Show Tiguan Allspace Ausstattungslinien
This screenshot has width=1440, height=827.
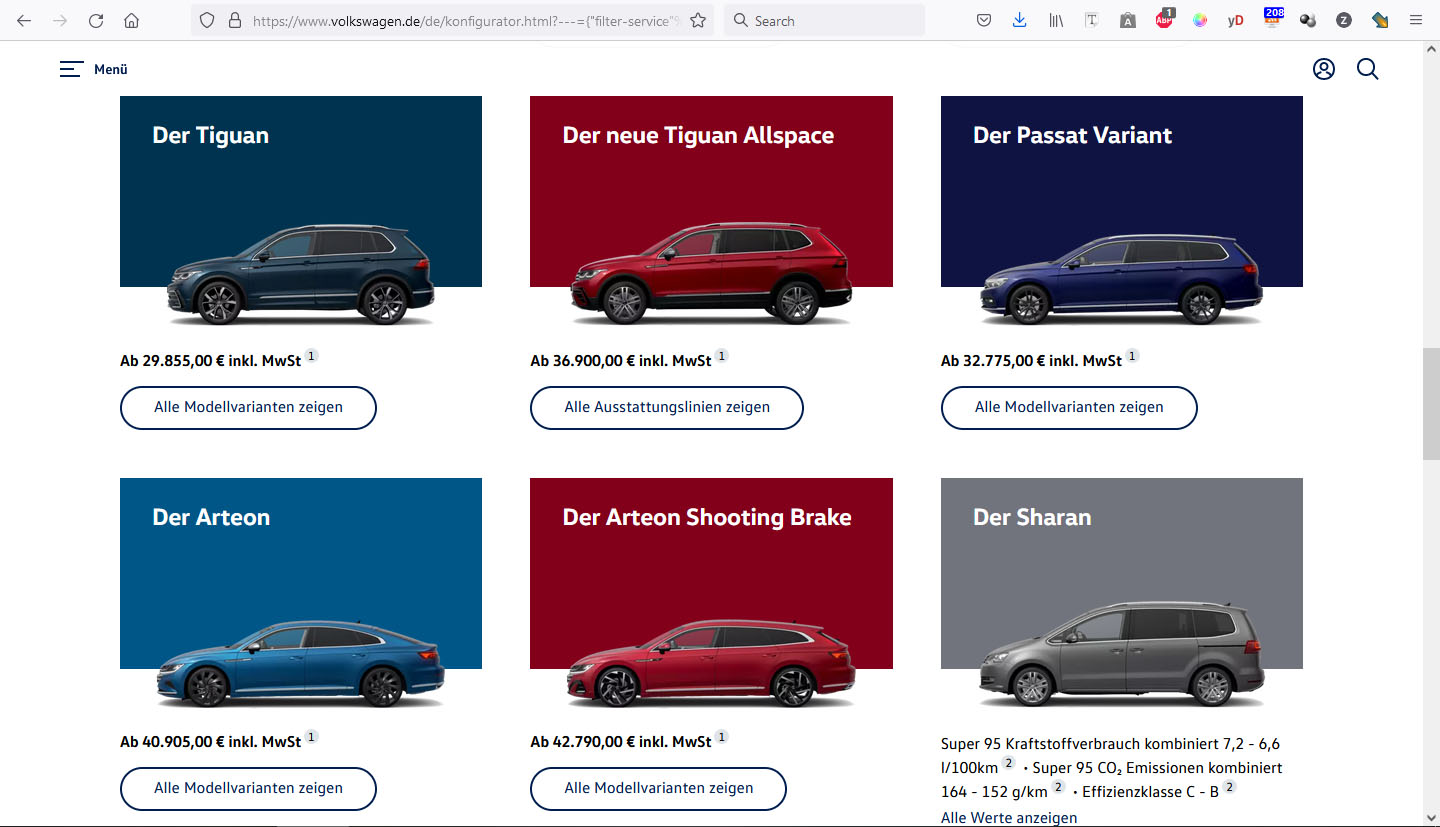pyautogui.click(x=666, y=408)
